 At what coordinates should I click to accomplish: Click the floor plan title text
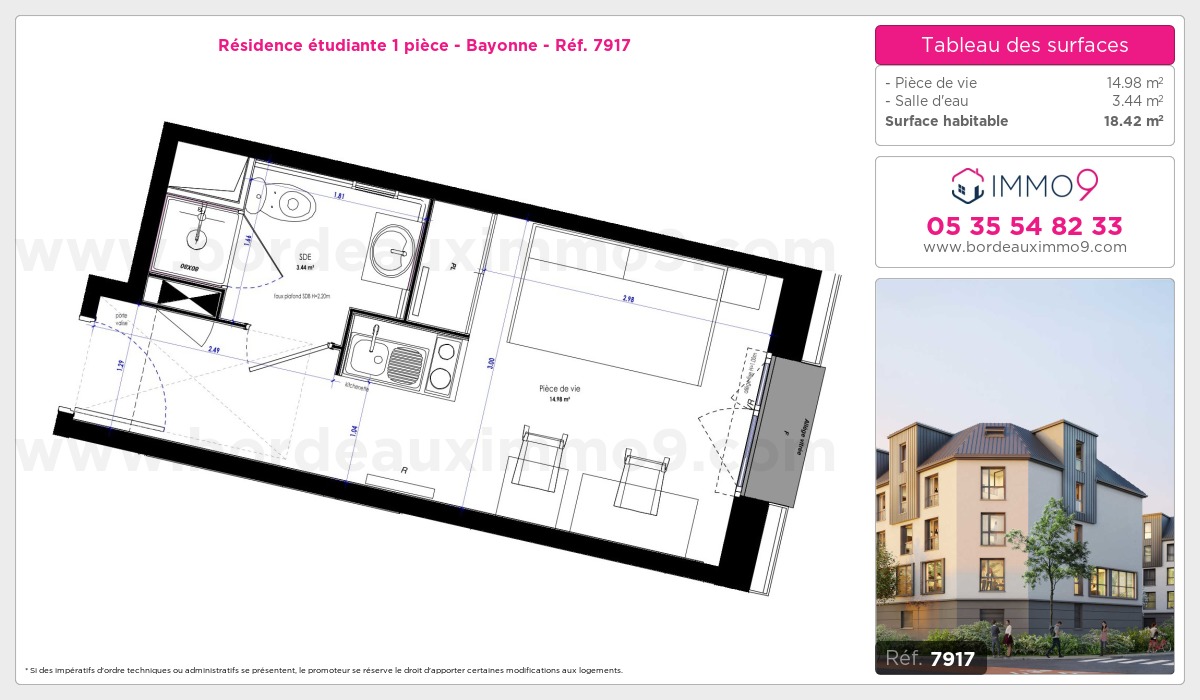424,45
